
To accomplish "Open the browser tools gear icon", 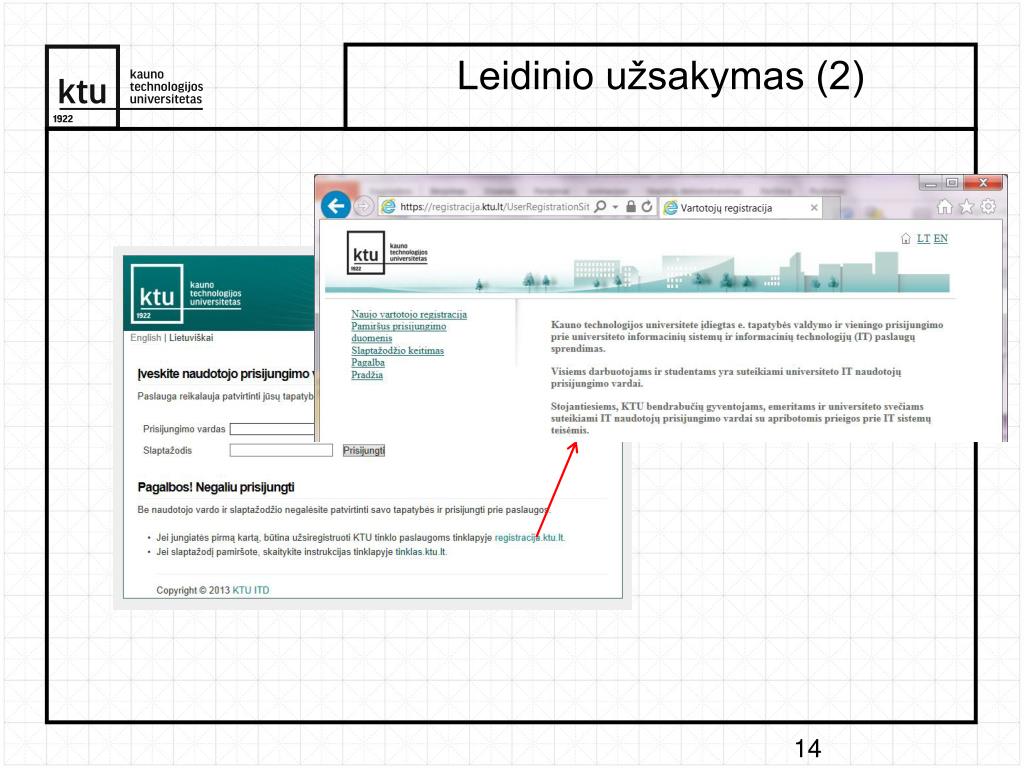I will (989, 207).
